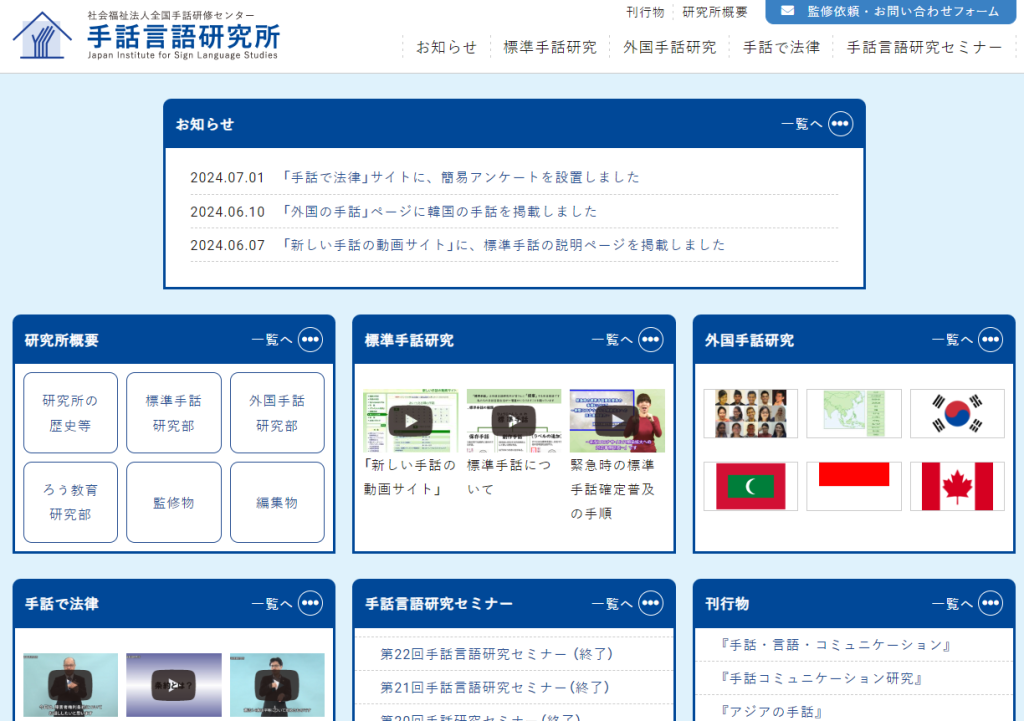Open the 外国手話研究 menu in the top navigation
Viewport: 1024px width, 721px height.
[669, 47]
